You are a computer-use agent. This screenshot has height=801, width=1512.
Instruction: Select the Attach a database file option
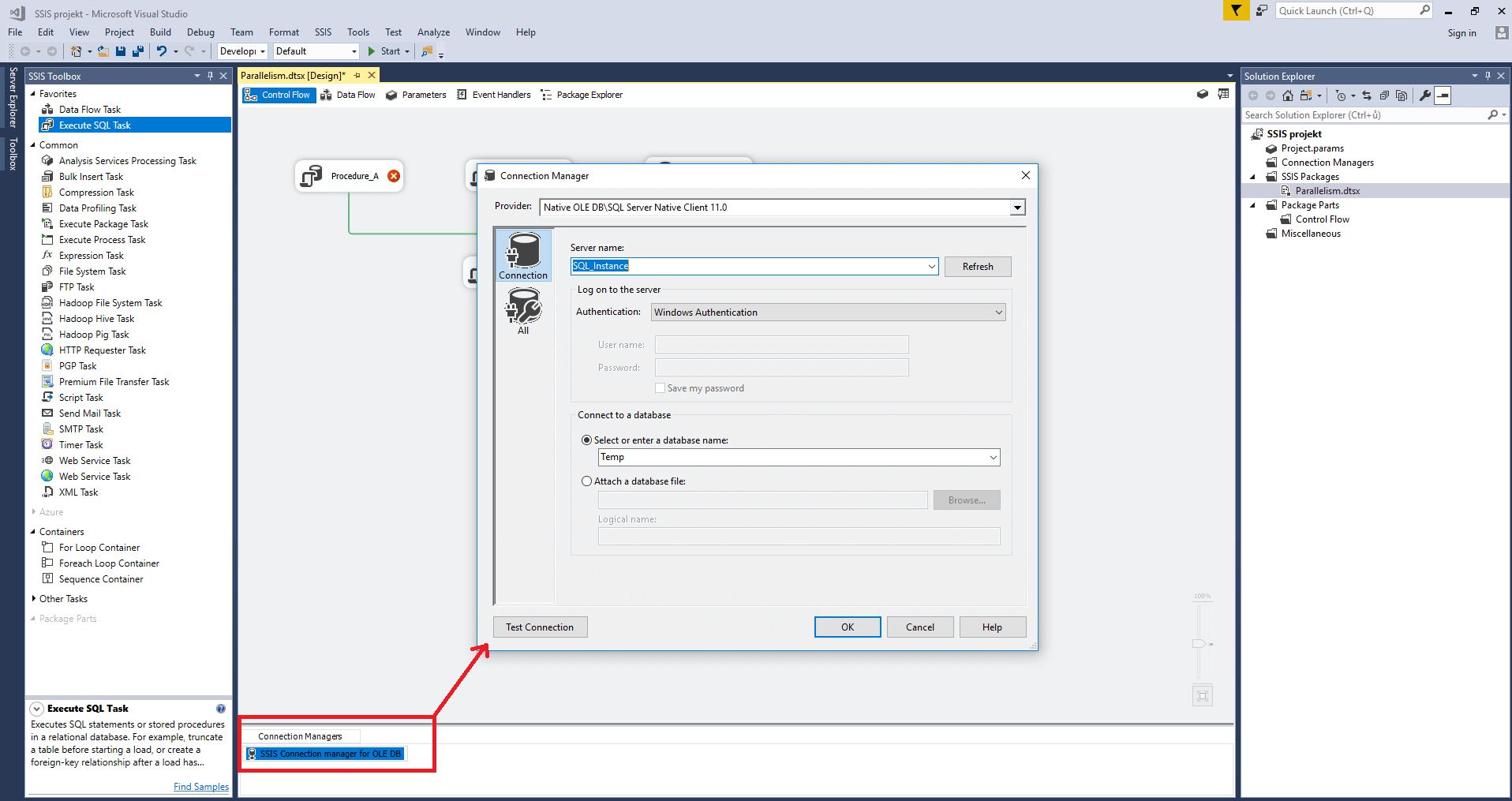586,481
